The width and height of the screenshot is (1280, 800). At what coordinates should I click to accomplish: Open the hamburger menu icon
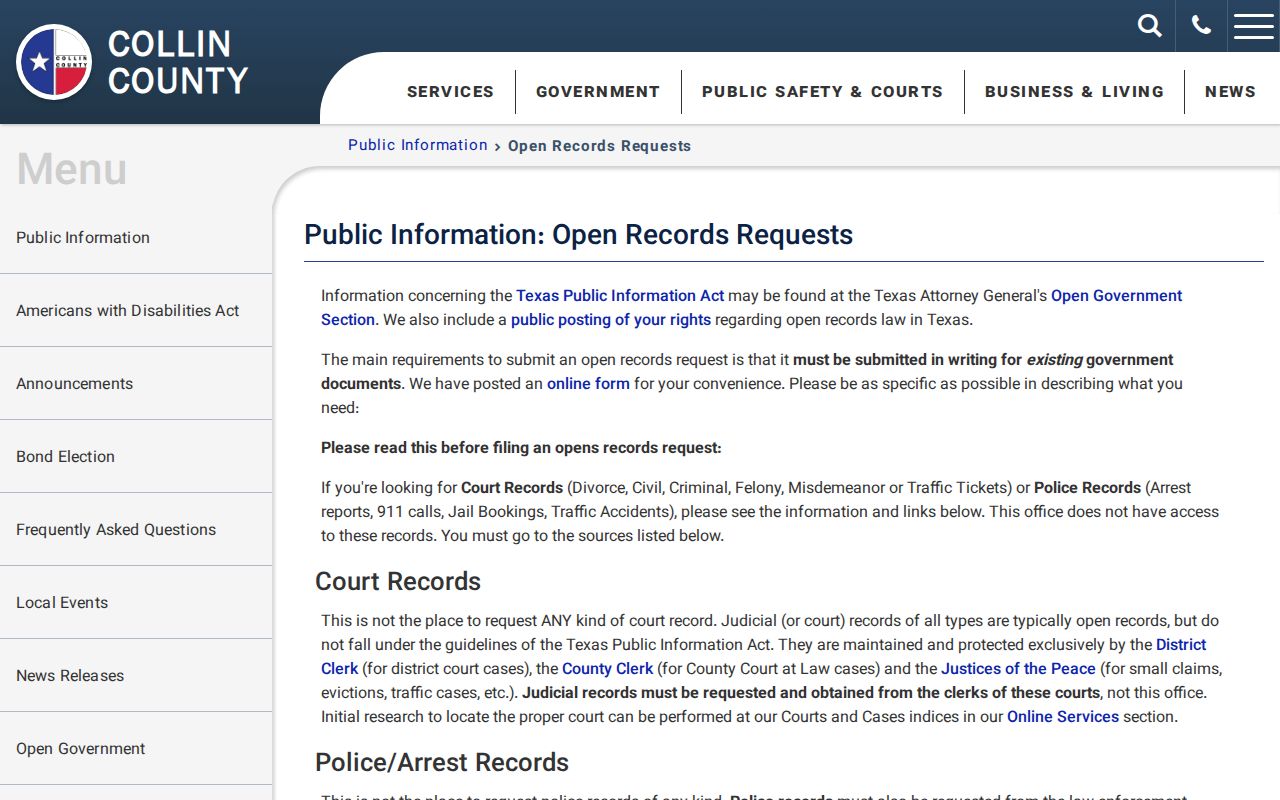pos(1254,26)
